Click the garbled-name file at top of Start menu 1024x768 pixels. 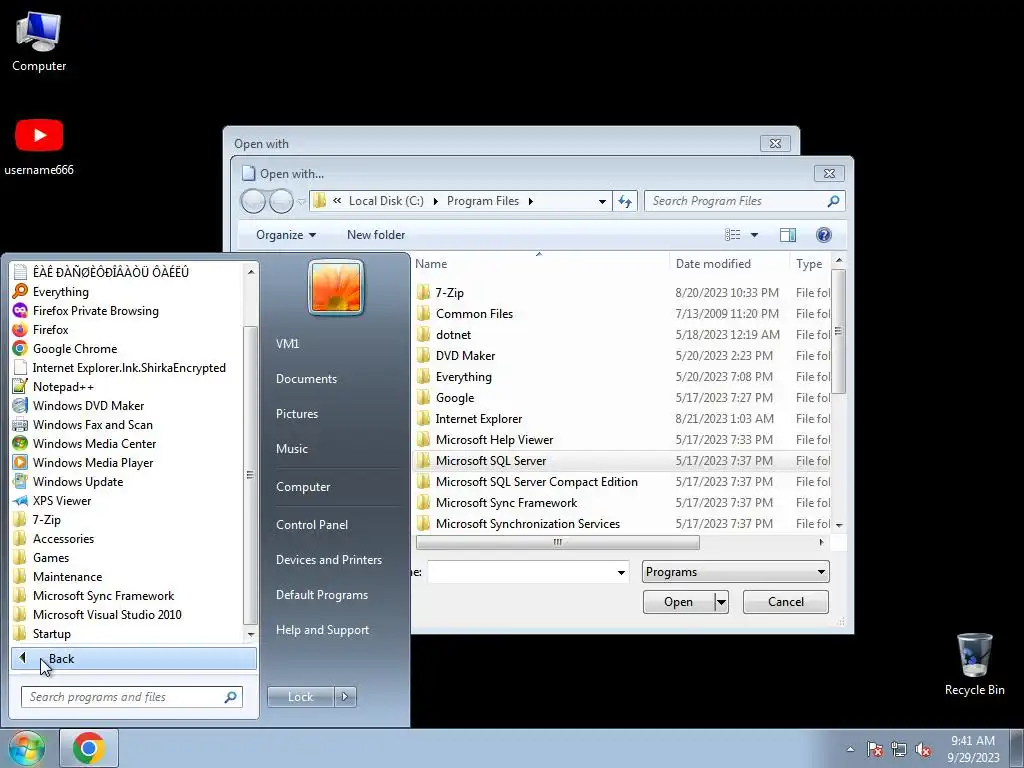[110, 272]
